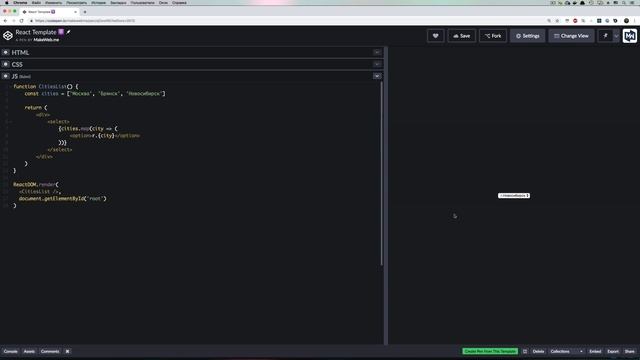Open Окно menu in menu bar
The image size is (640, 360).
pos(163,2)
